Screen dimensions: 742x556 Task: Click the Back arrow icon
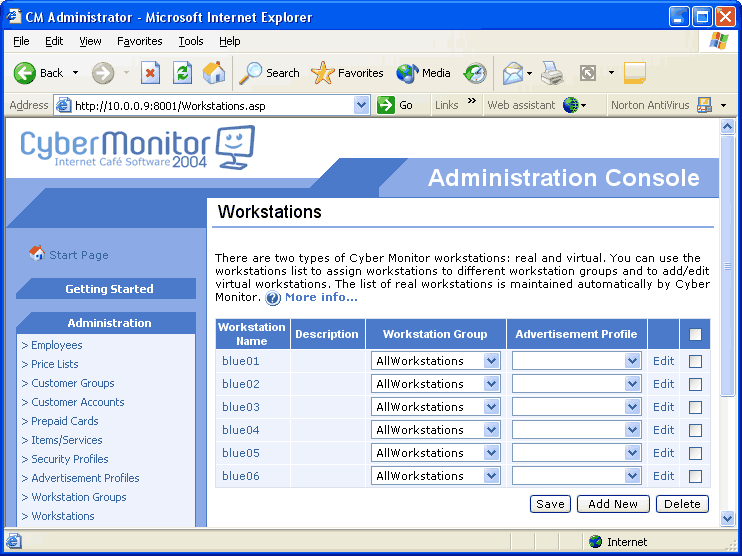pyautogui.click(x=25, y=73)
